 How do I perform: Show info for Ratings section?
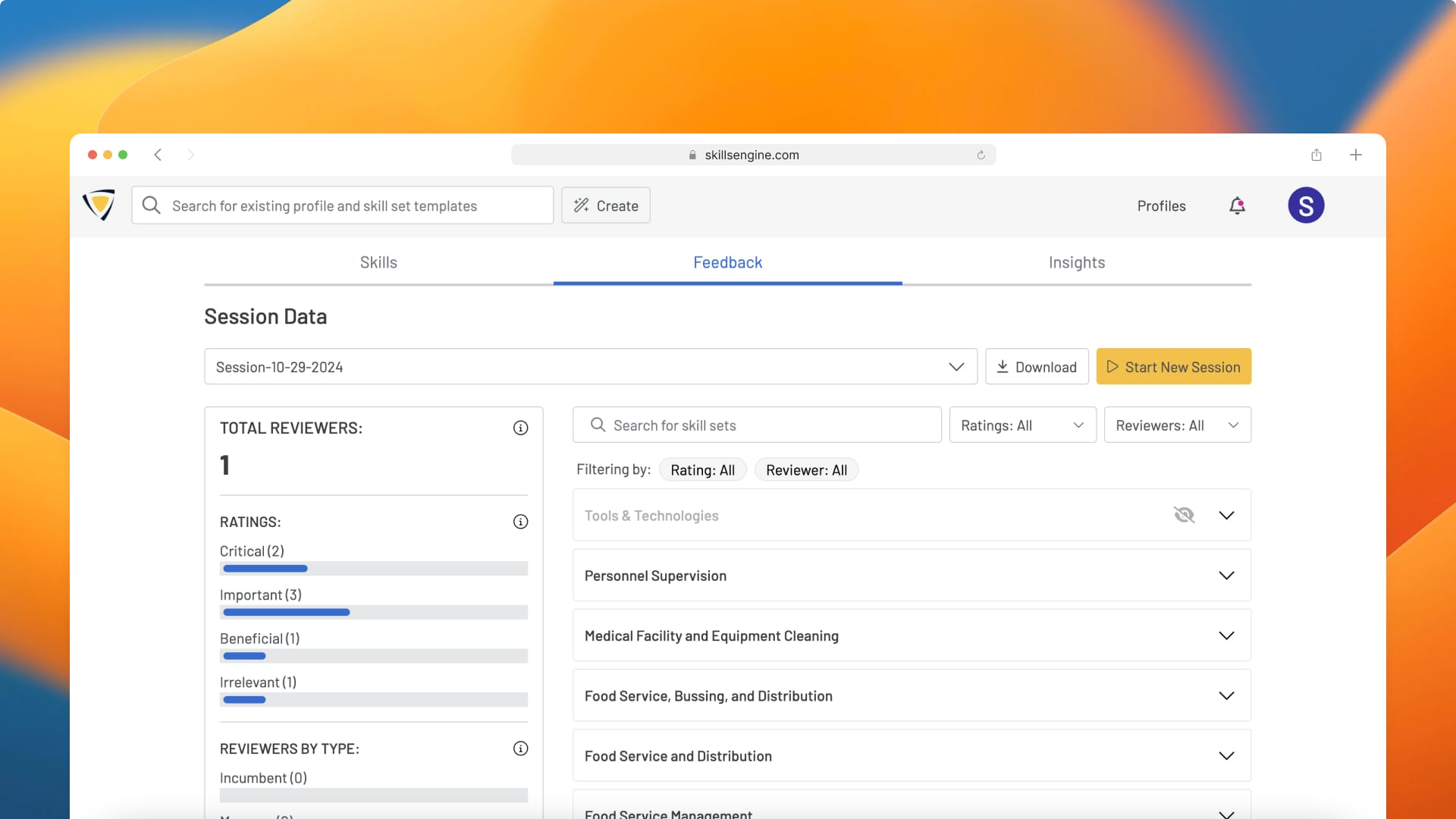520,522
